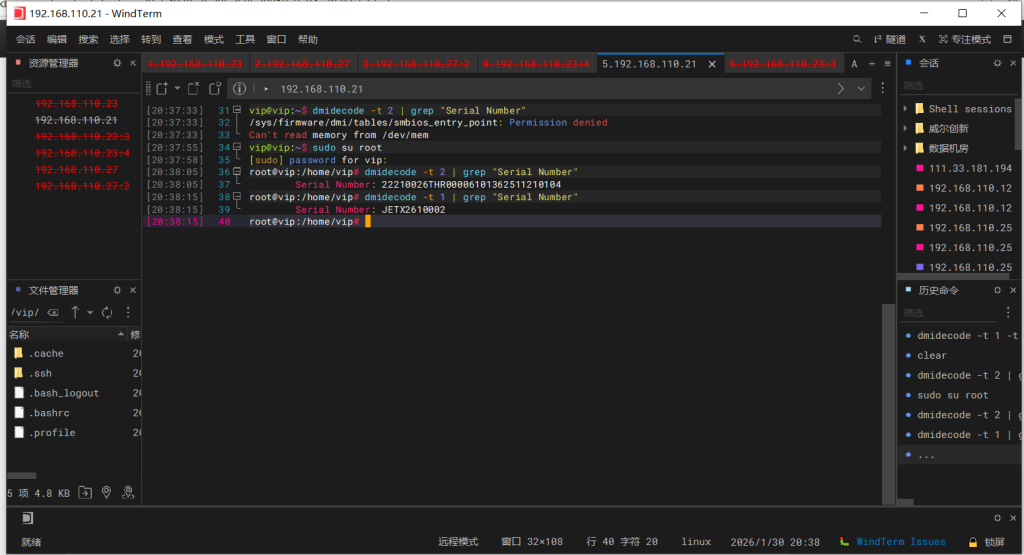
Task: Click the new session icon in terminal toolbar
Action: (162, 89)
